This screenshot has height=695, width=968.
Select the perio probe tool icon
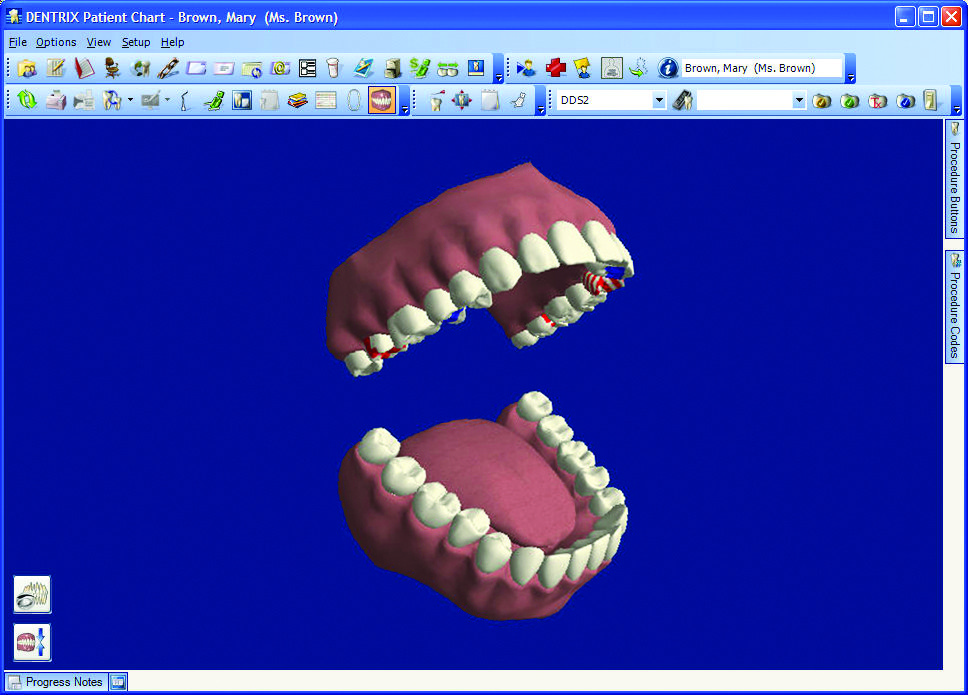tap(185, 100)
